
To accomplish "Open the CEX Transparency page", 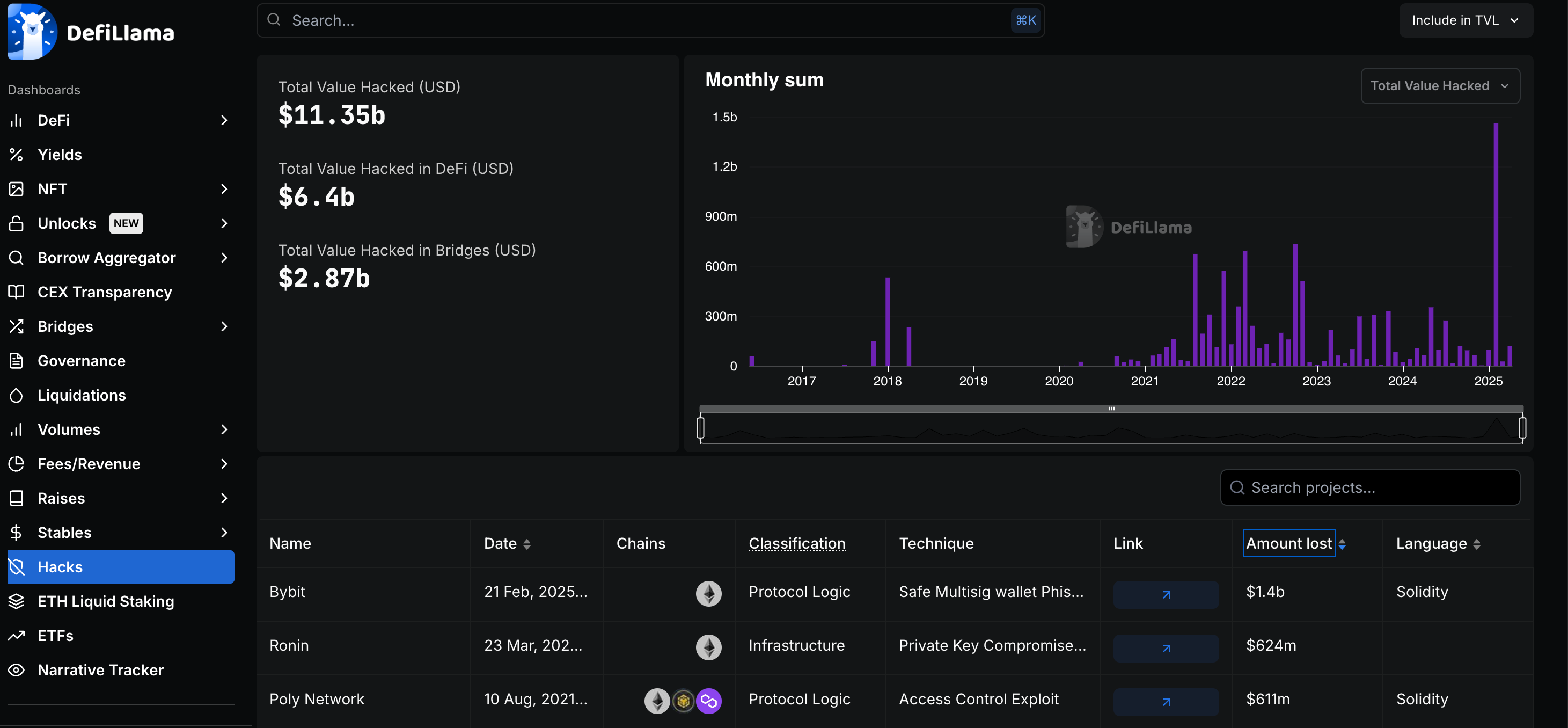I will pos(121,292).
